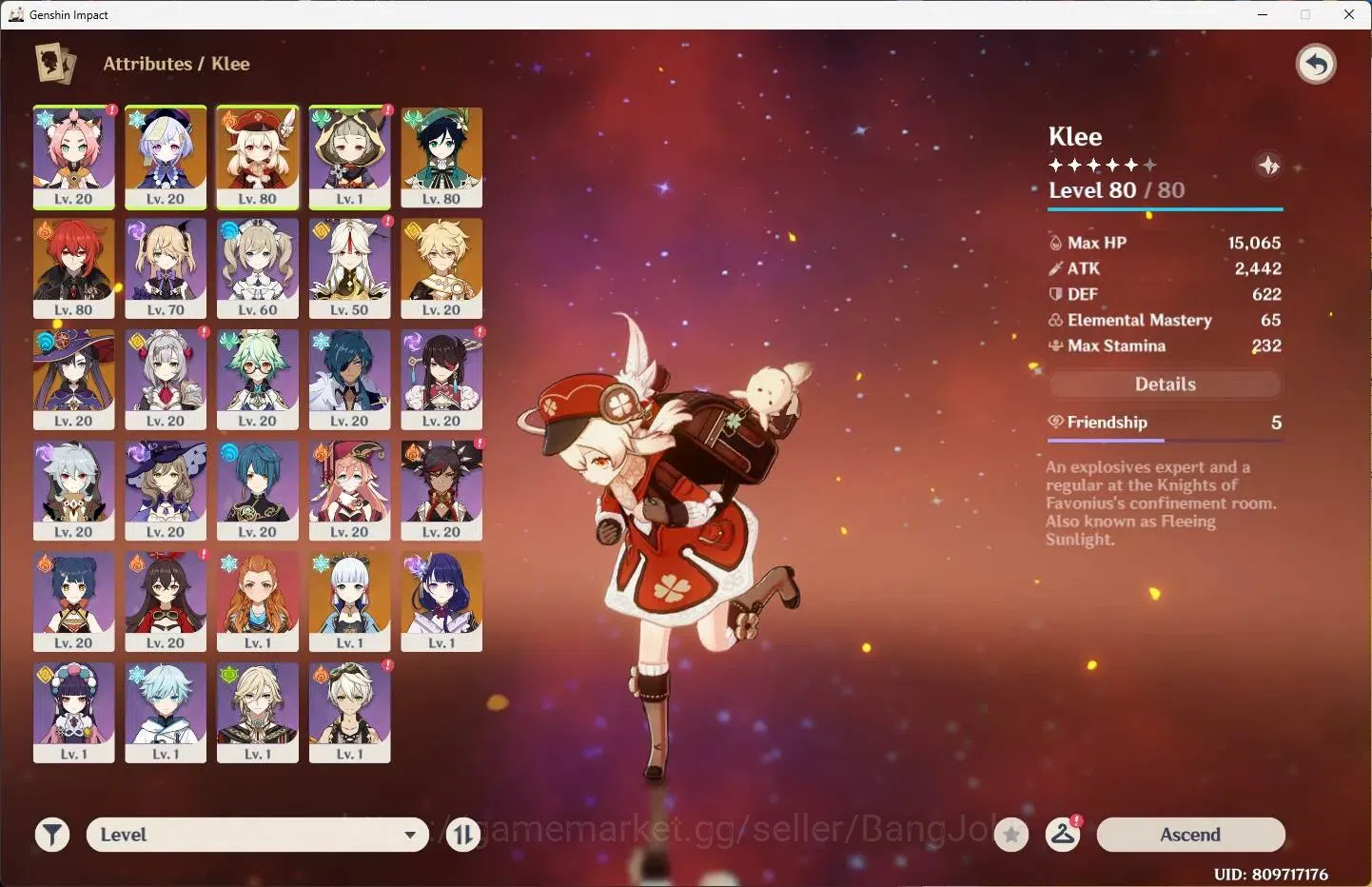The height and width of the screenshot is (887, 1372).
Task: Select pink-haired Yanfei portrait
Action: [x=349, y=491]
